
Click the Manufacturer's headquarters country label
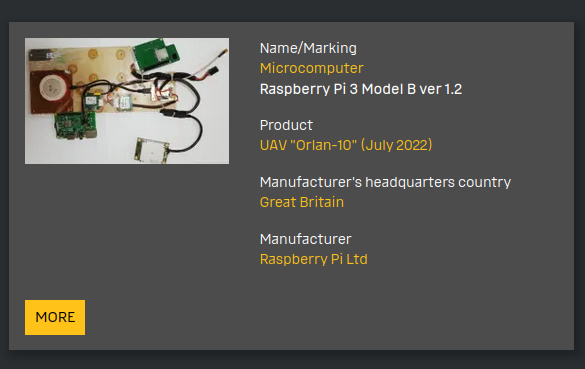point(385,182)
